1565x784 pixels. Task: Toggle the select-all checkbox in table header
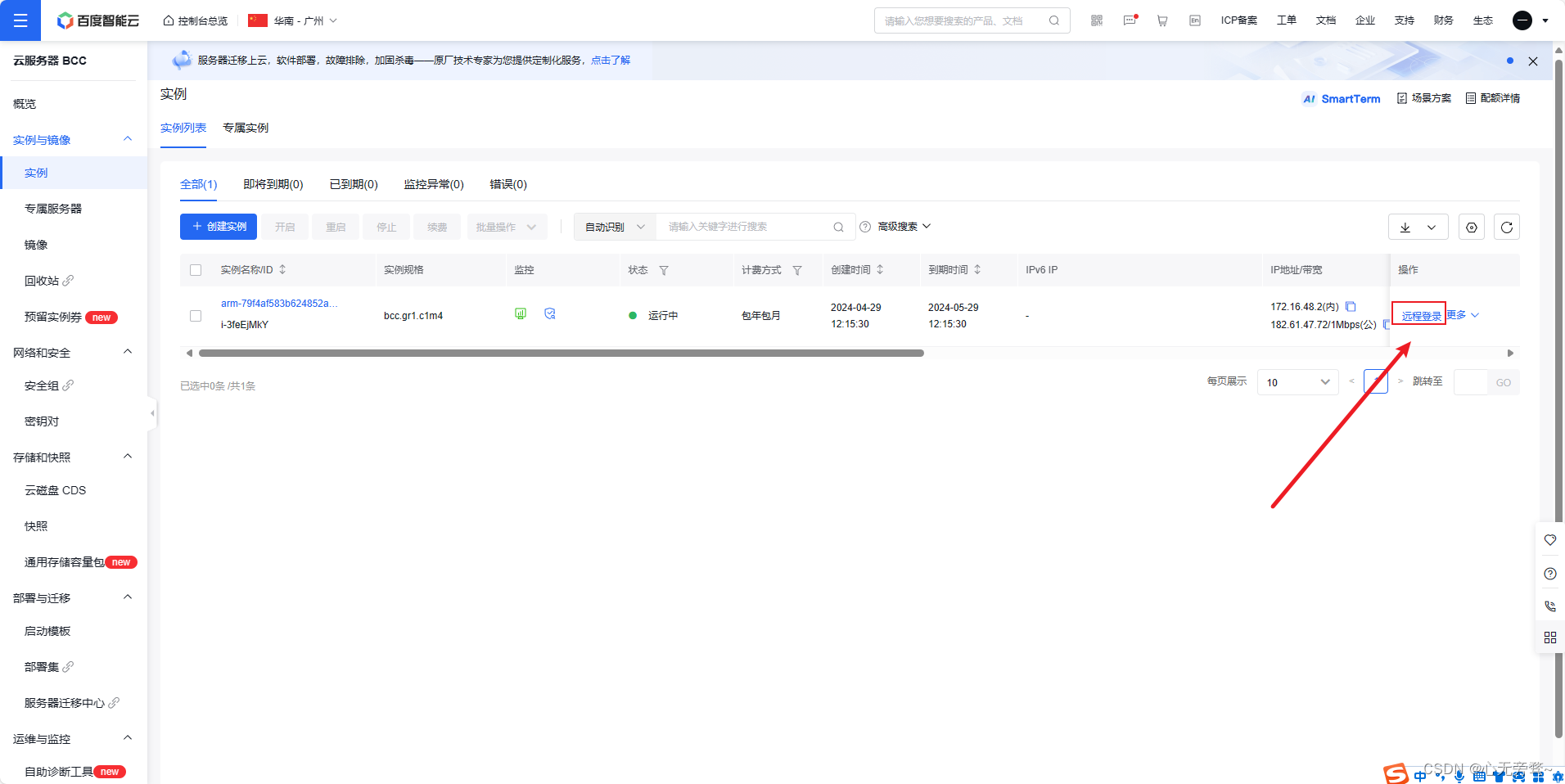click(196, 270)
